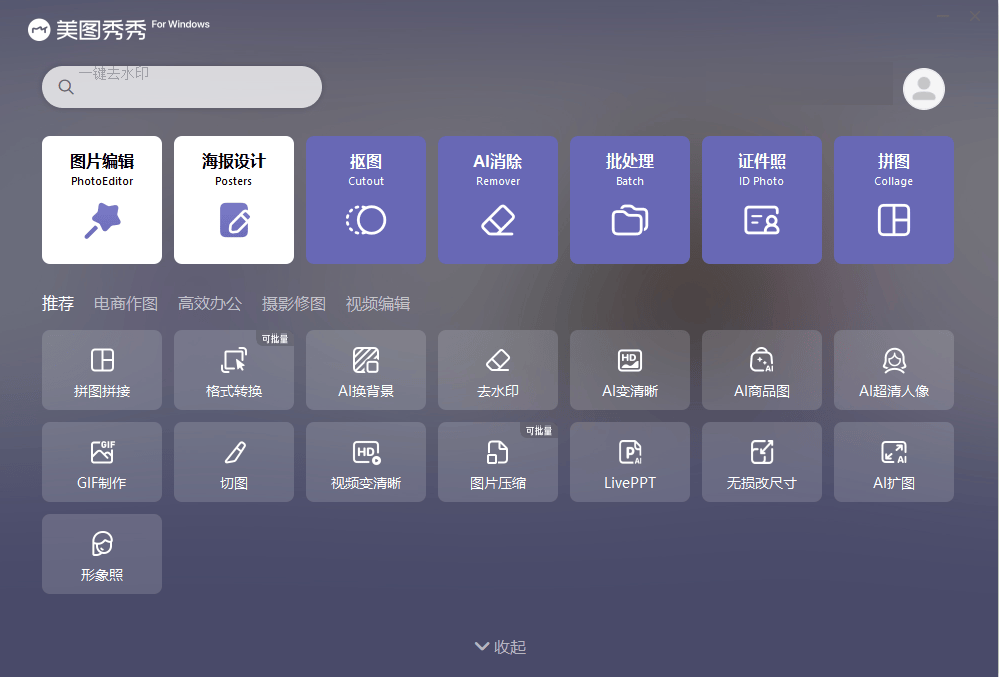Open the 形象照 portrait tool
The height and width of the screenshot is (677, 999).
pos(102,554)
